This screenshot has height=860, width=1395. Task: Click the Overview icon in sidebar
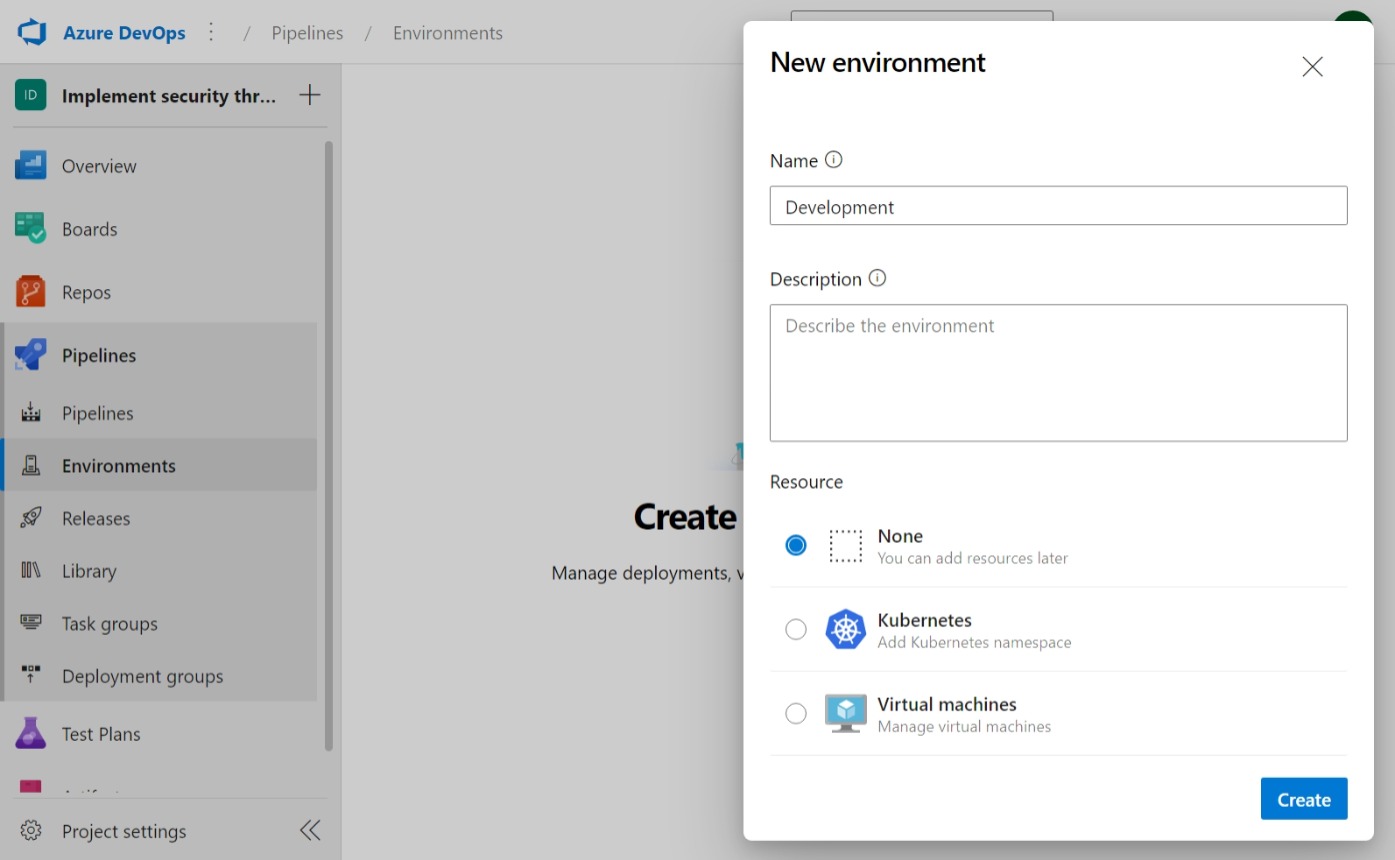tap(31, 166)
